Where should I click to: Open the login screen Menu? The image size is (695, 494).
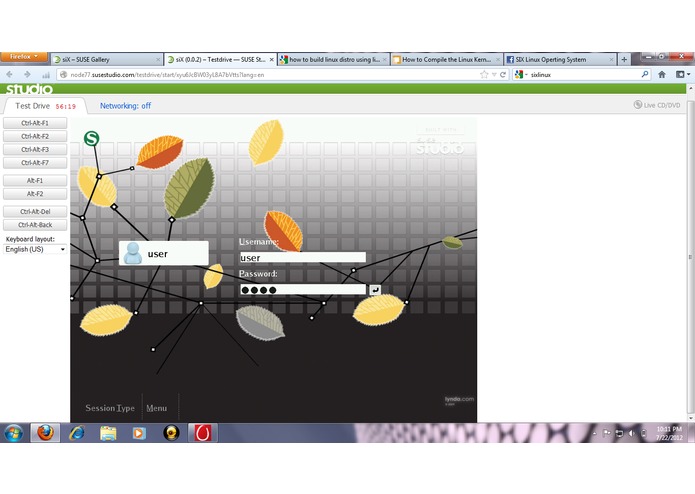point(156,408)
